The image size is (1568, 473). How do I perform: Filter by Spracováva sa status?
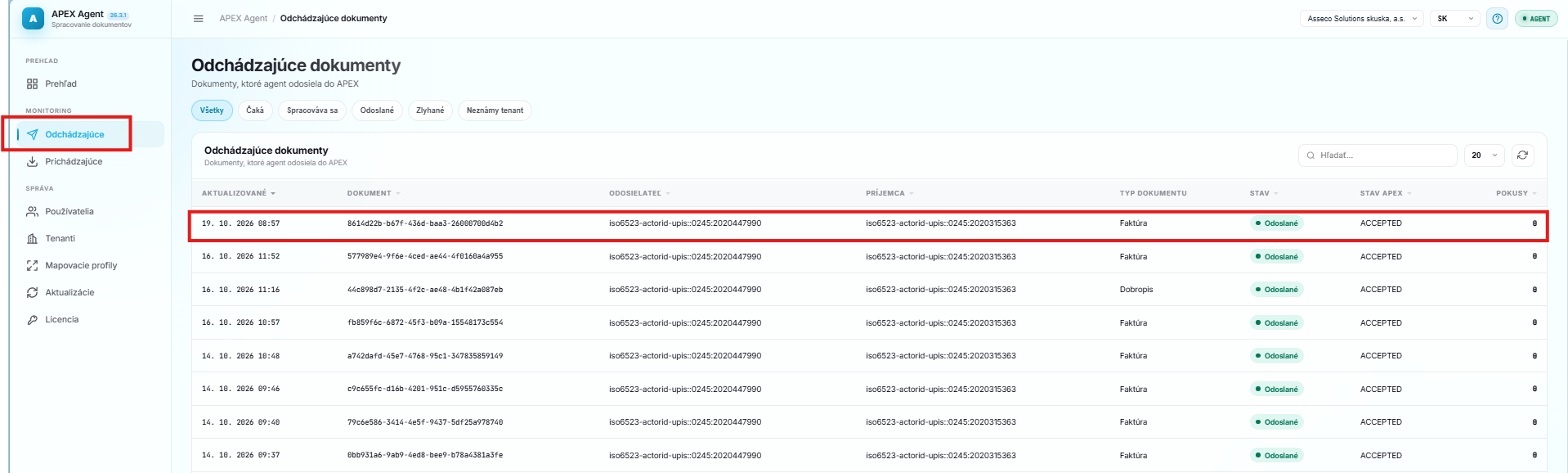312,110
